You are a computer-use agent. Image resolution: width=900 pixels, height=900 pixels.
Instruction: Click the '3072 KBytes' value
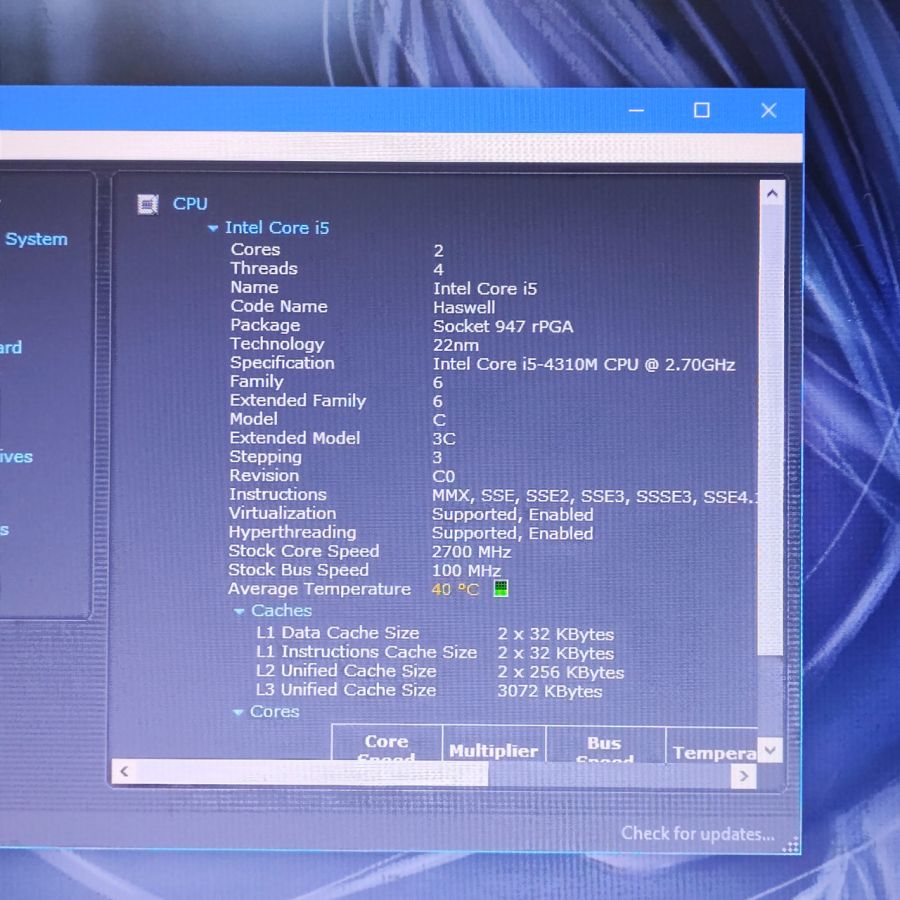[x=549, y=691]
